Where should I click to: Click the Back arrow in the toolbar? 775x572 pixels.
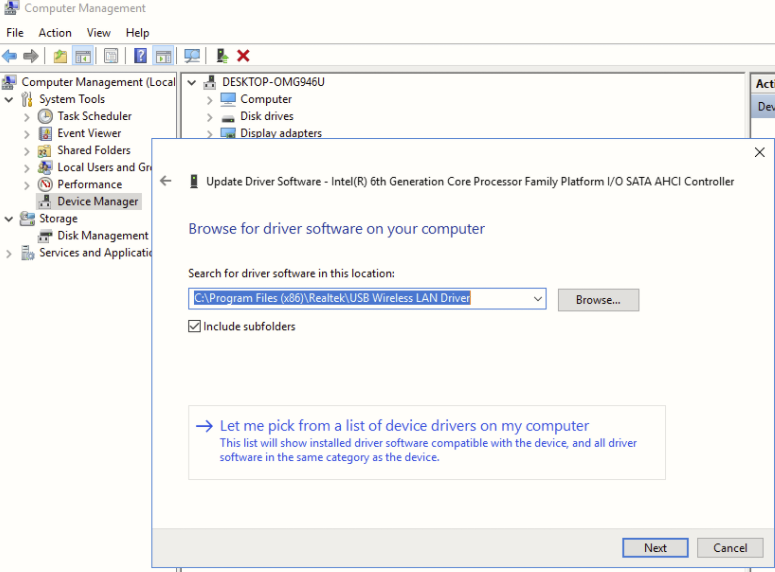tap(10, 56)
